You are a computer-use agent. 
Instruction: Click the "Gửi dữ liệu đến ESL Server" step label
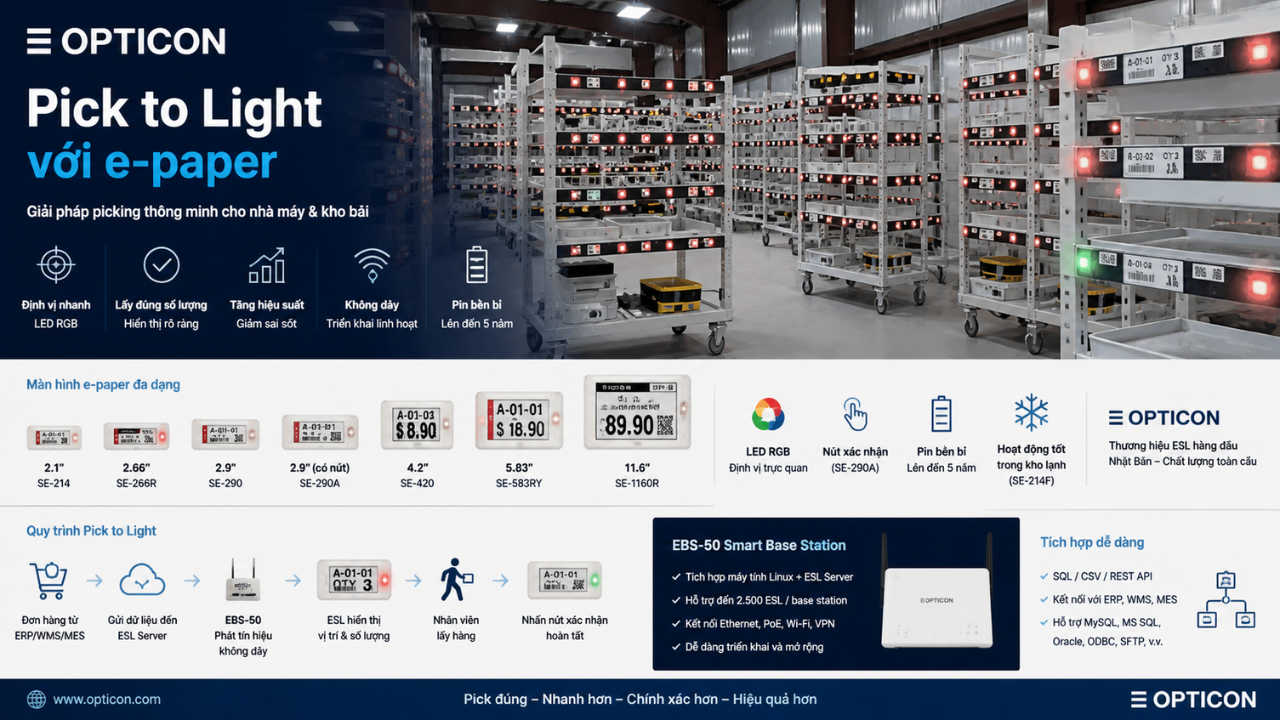click(142, 628)
